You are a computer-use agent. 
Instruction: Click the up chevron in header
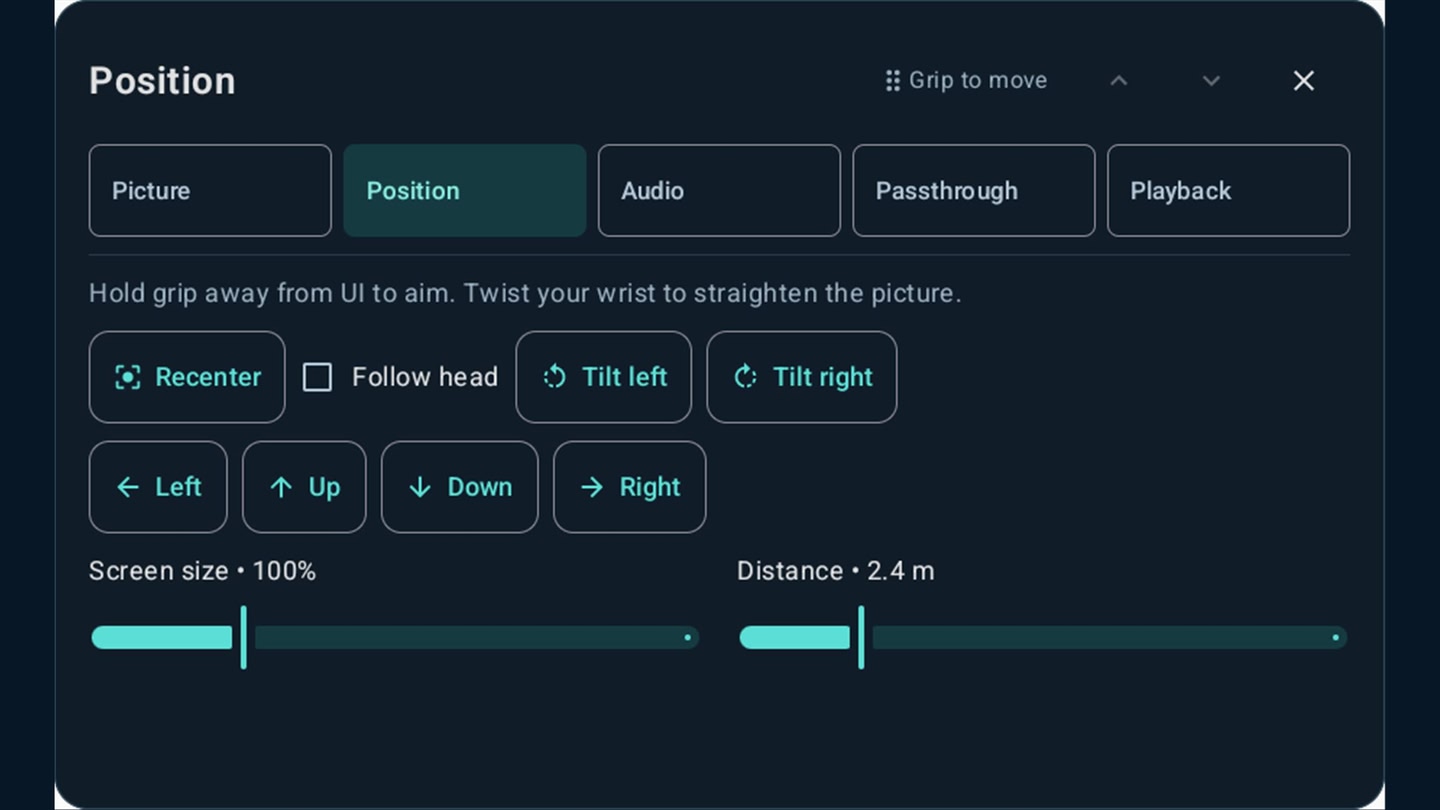point(1119,80)
